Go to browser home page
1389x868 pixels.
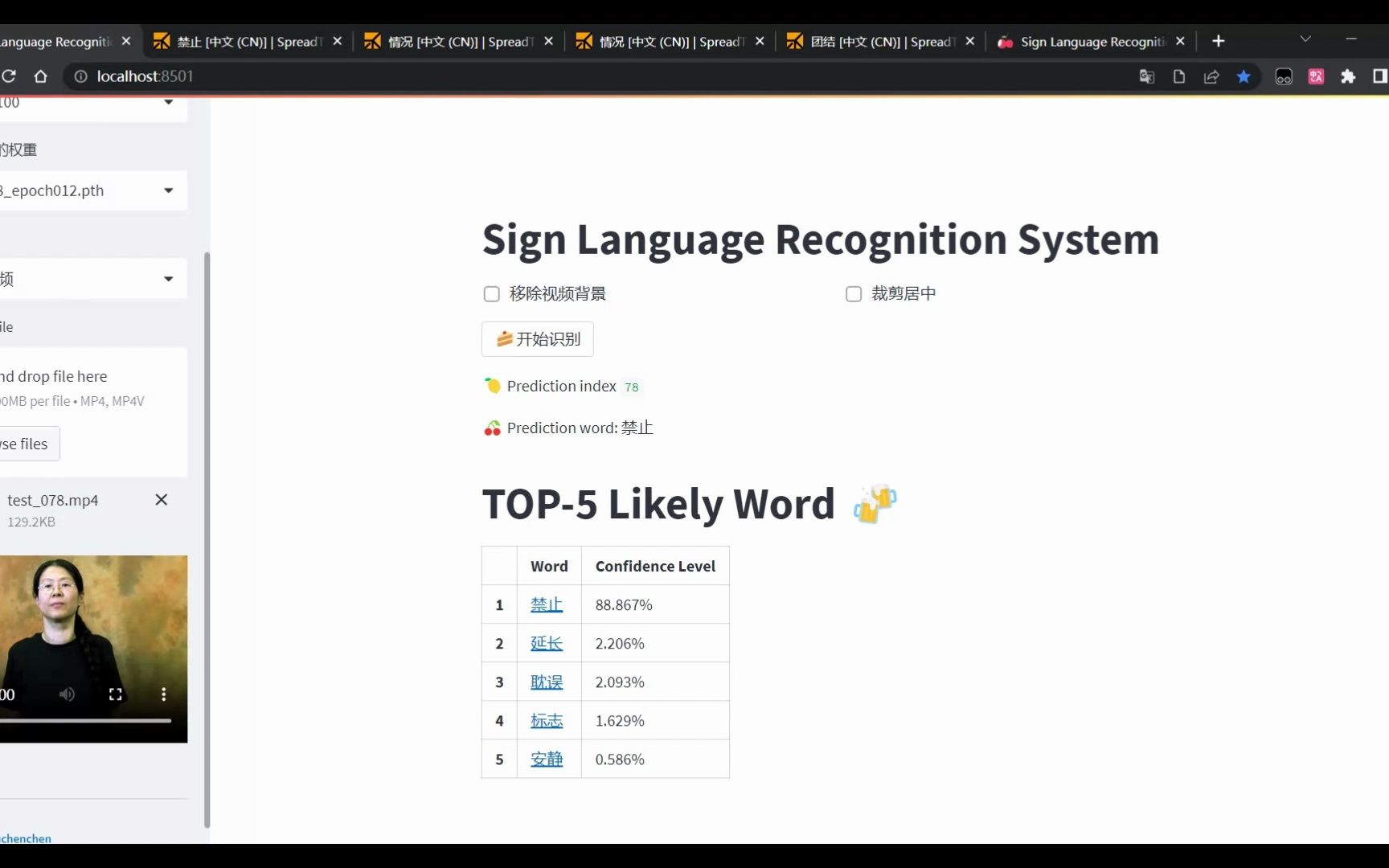tap(40, 76)
